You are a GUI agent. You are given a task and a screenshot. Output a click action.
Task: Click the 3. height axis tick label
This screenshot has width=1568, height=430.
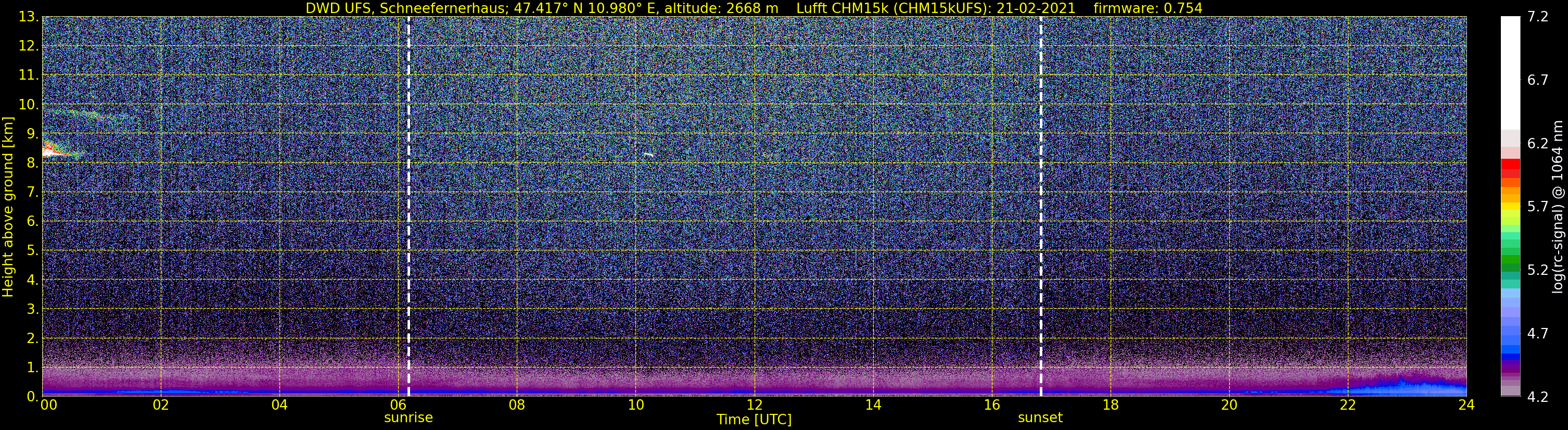click(x=32, y=309)
